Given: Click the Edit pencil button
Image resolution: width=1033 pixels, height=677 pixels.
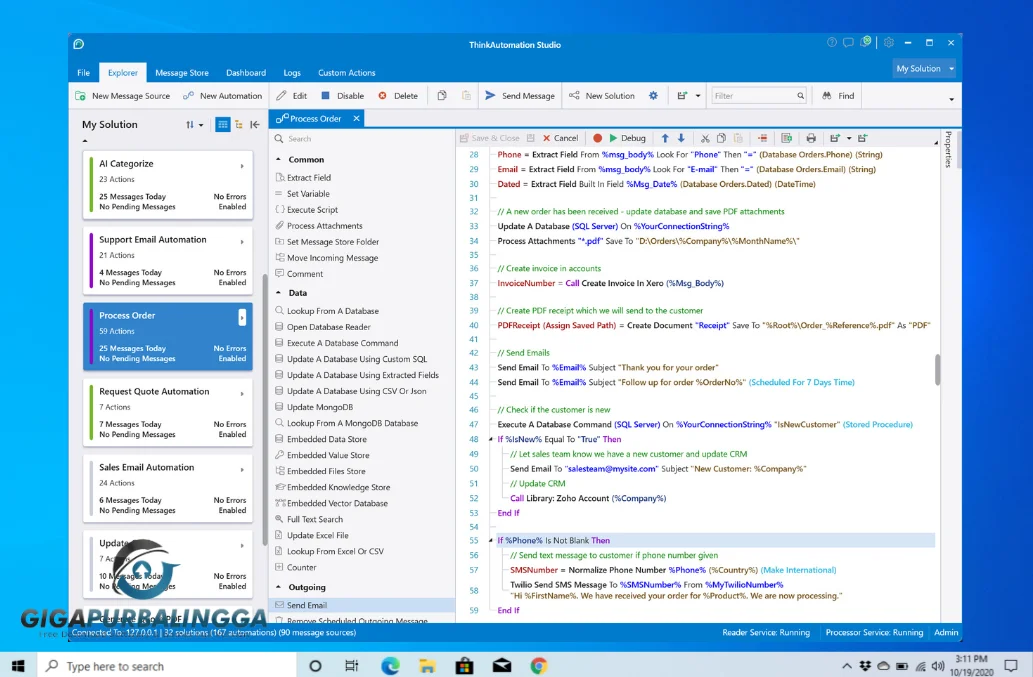Looking at the screenshot, I should click(292, 95).
